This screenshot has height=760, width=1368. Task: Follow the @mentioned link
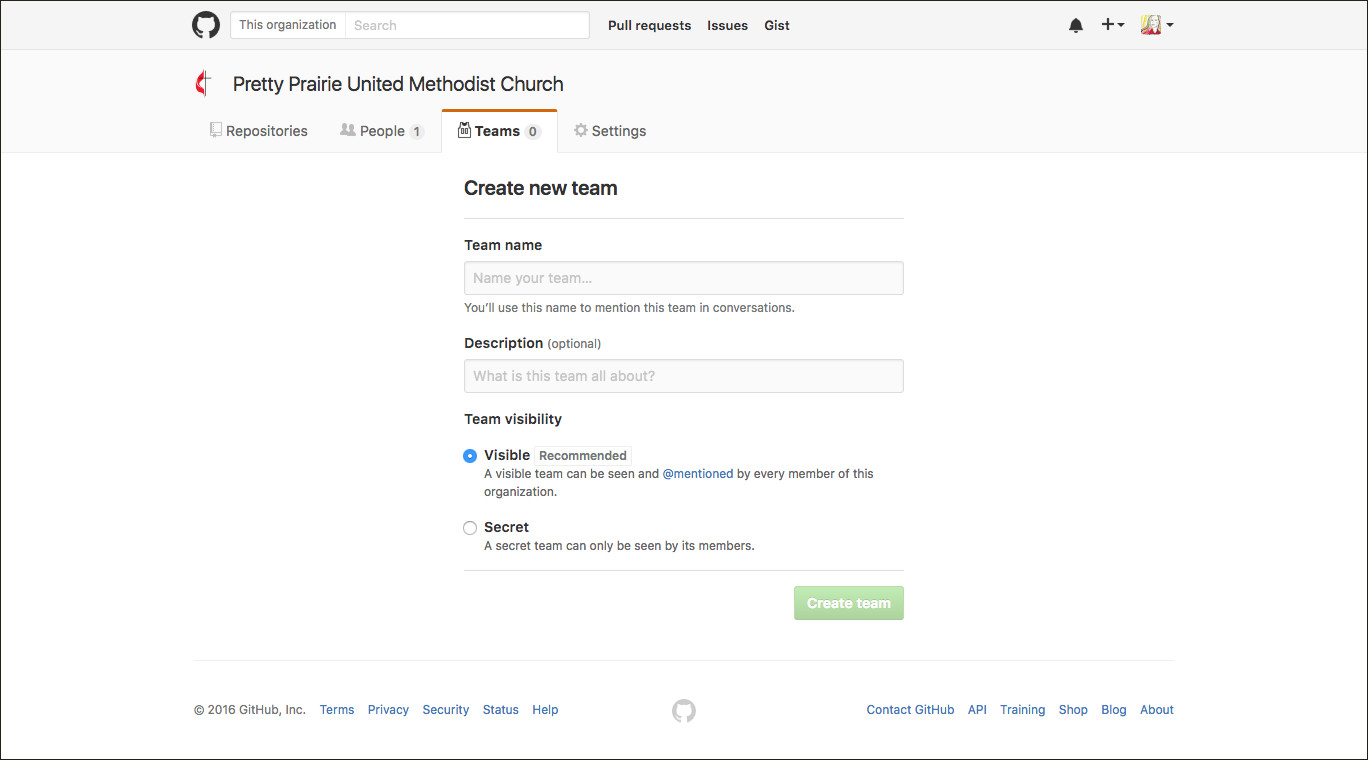(x=698, y=474)
